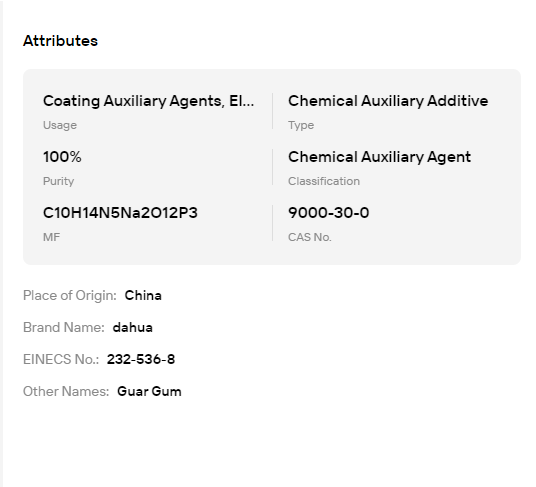Click the Brand Name label

(64, 327)
